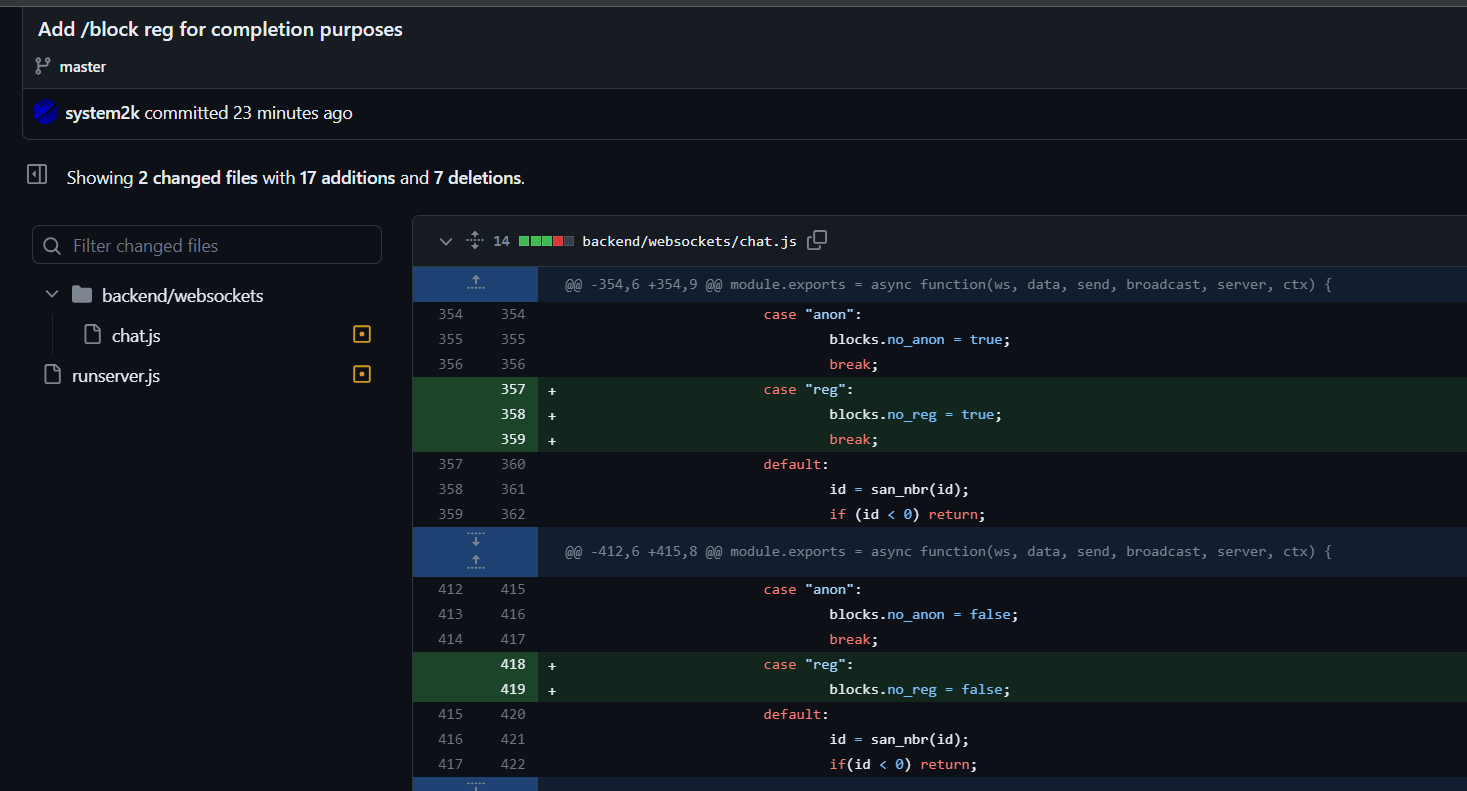
Task: Click the git branch icon beside master
Action: coord(42,66)
